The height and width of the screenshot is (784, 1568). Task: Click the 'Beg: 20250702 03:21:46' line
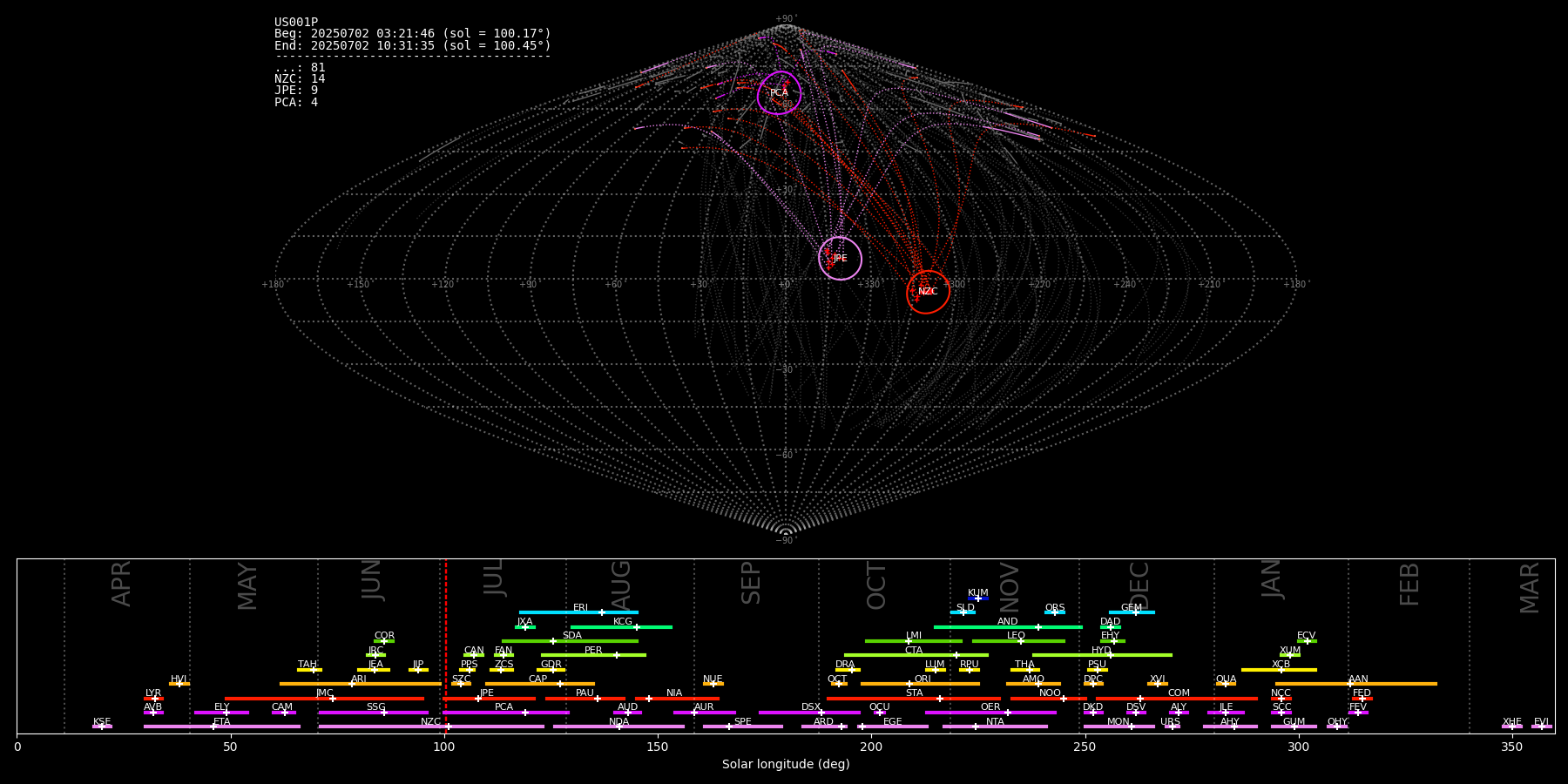pos(412,34)
